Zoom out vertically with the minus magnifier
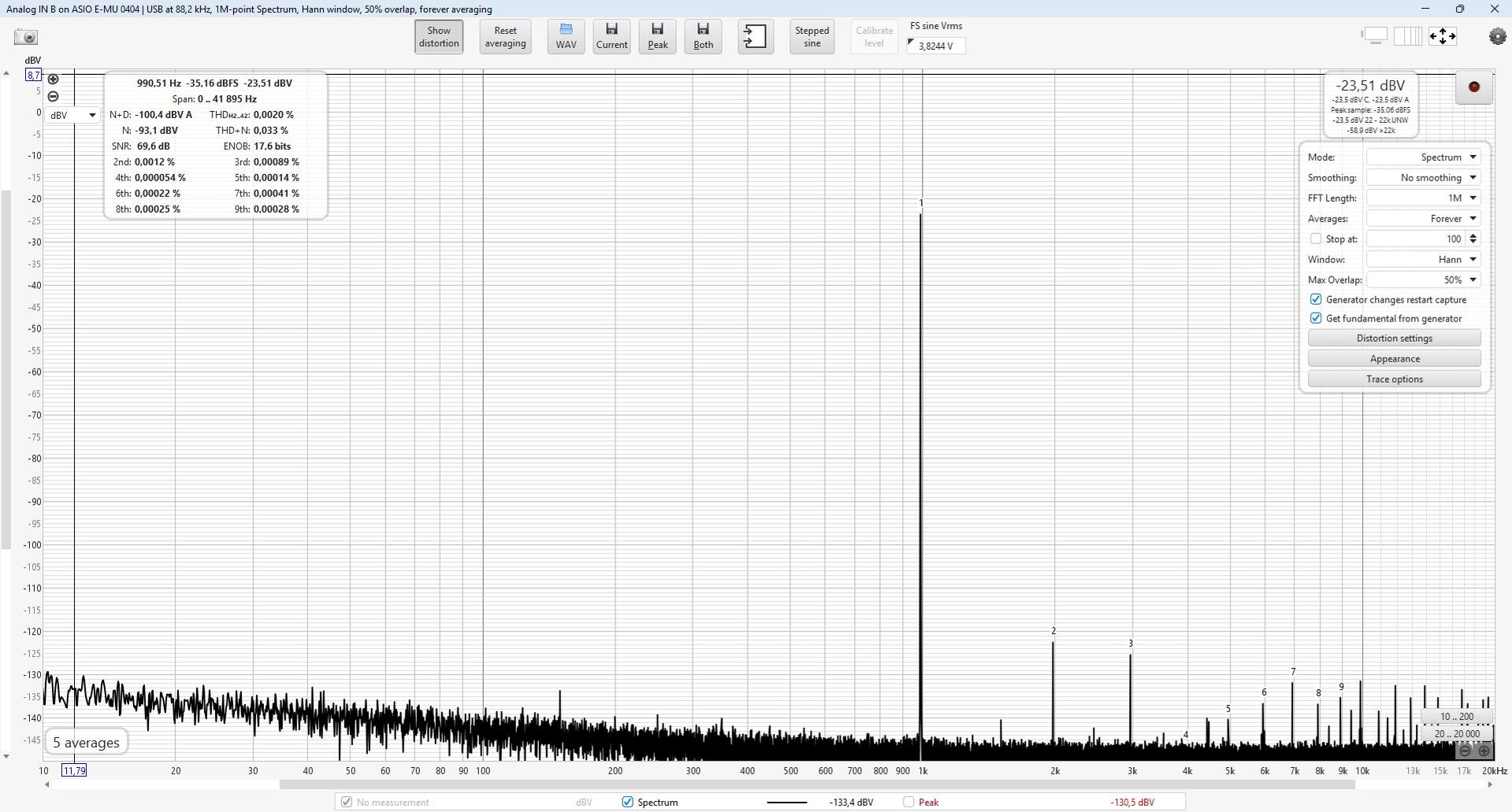This screenshot has width=1512, height=812. (x=53, y=96)
